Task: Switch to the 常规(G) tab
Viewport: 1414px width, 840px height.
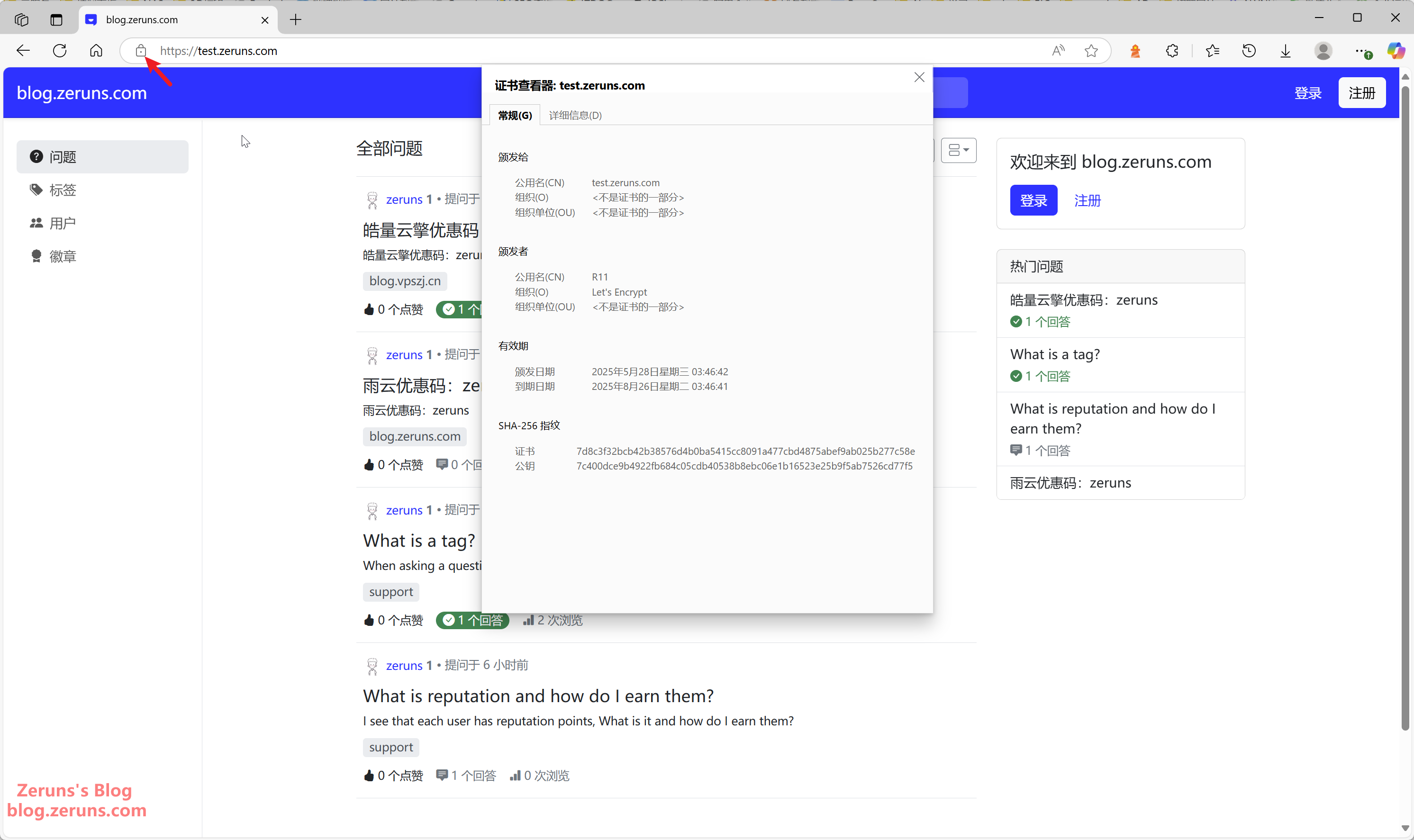Action: 515,115
